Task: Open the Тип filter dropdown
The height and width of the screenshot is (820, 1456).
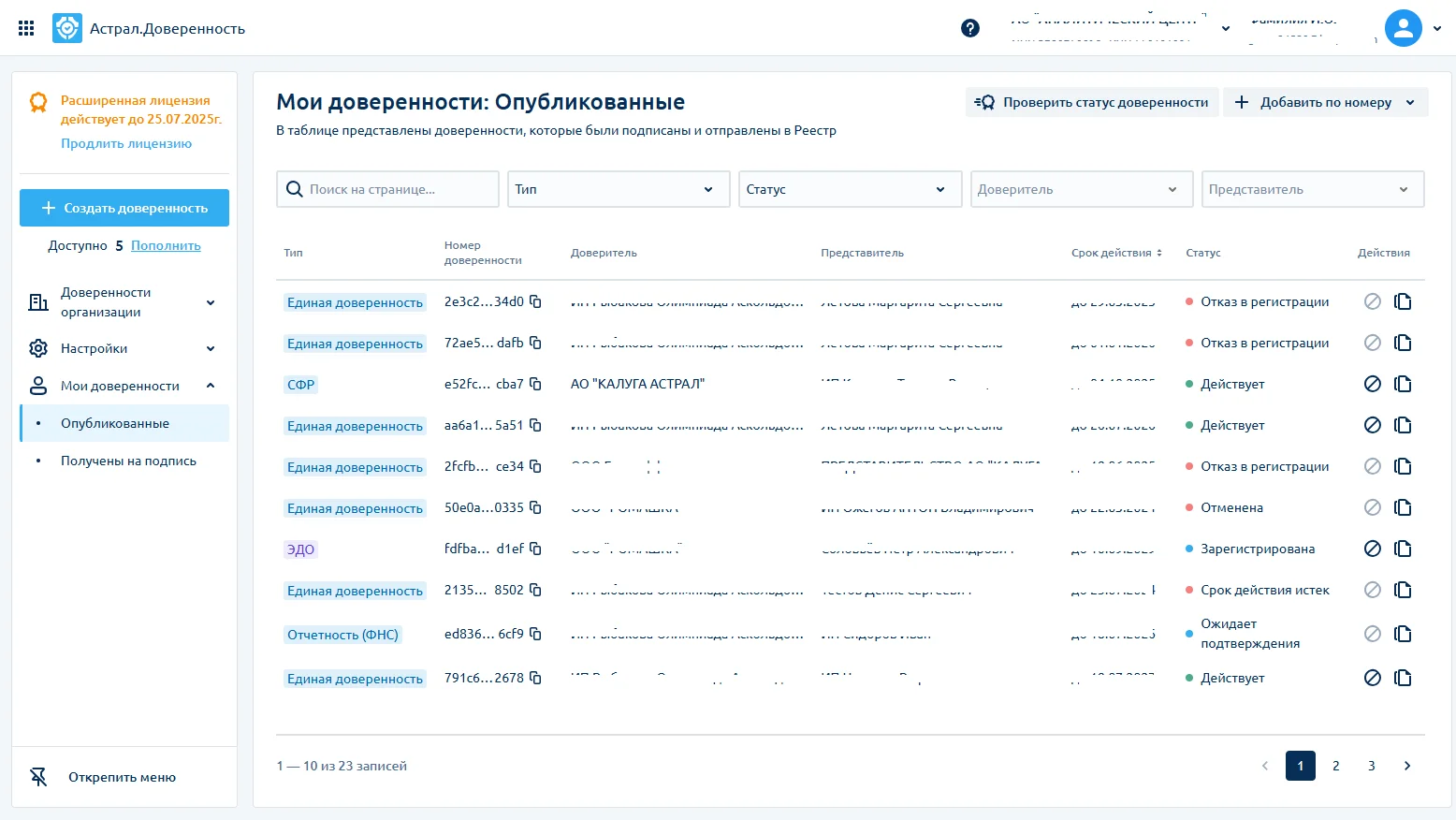Action: tap(619, 189)
